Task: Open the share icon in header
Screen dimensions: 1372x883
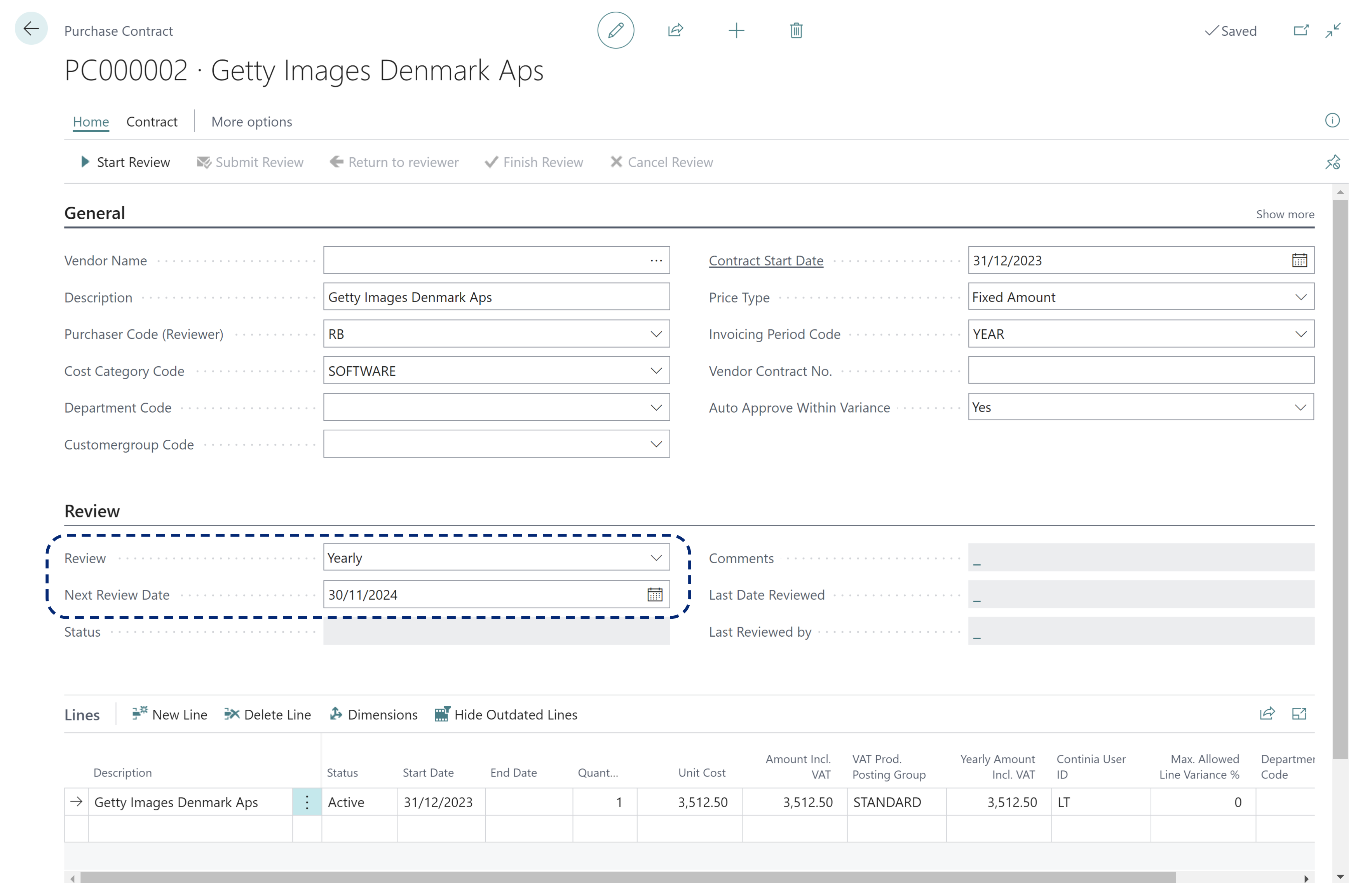Action: coord(675,30)
